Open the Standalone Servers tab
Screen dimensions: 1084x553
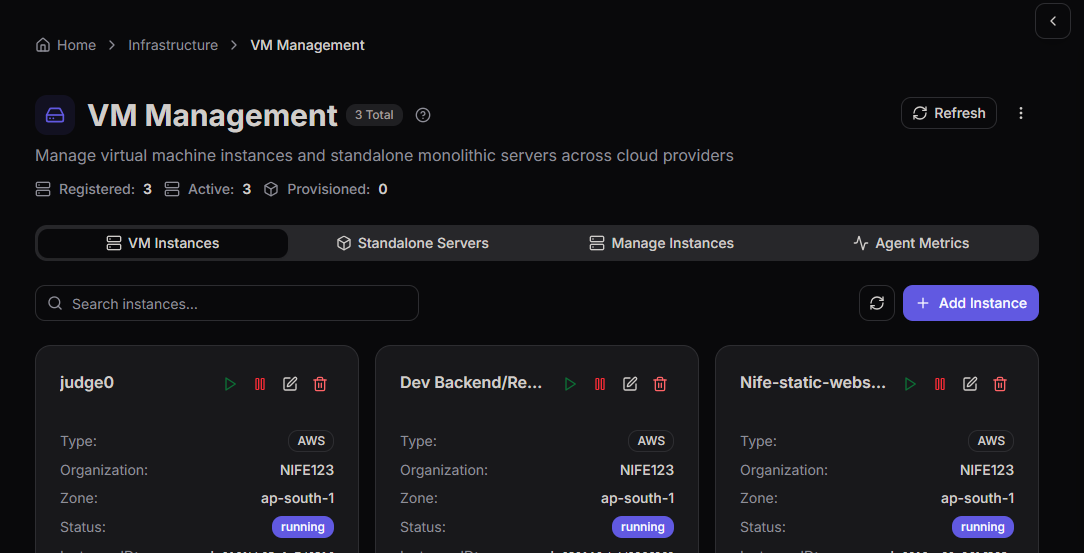pyautogui.click(x=413, y=243)
